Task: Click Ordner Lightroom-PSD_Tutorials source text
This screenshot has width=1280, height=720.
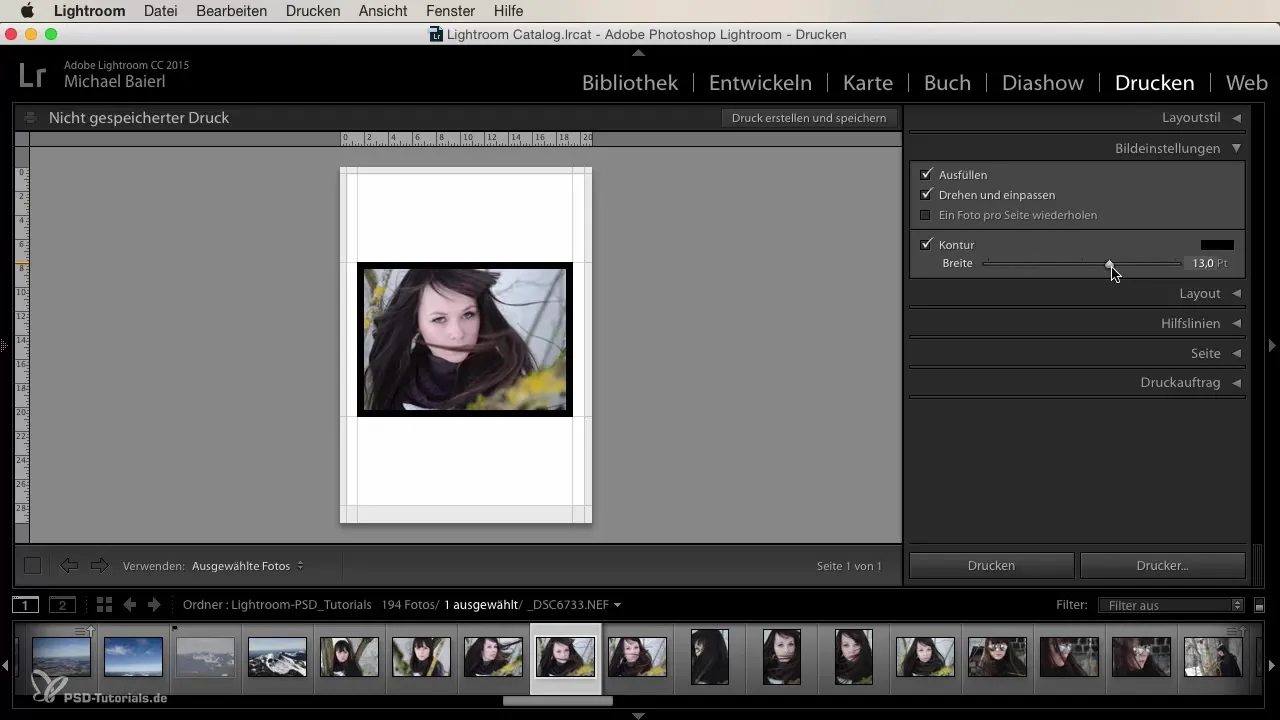Action: click(x=277, y=605)
